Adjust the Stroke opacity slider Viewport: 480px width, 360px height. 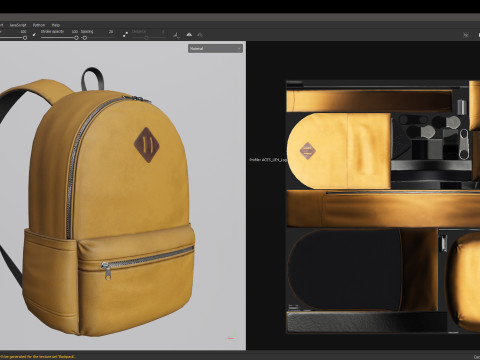coord(60,38)
